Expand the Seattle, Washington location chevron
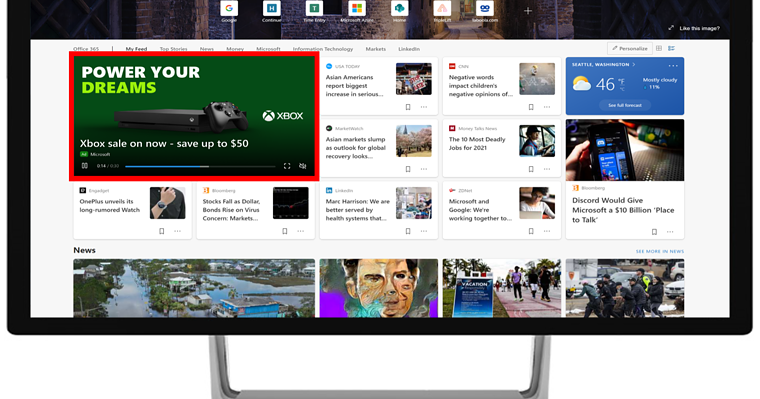Screen dimensions: 760x399 point(633,64)
